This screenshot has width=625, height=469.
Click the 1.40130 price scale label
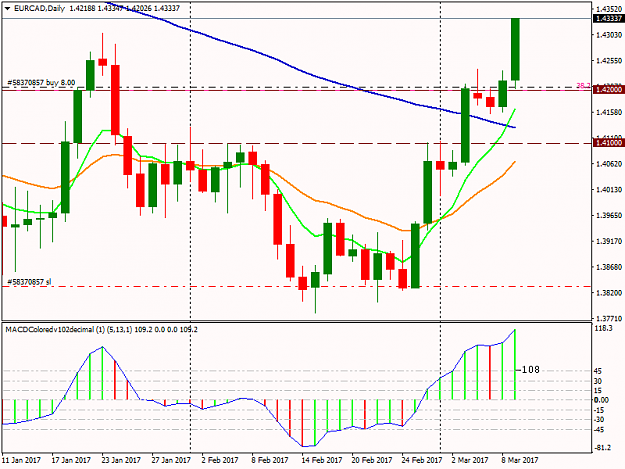pos(609,190)
